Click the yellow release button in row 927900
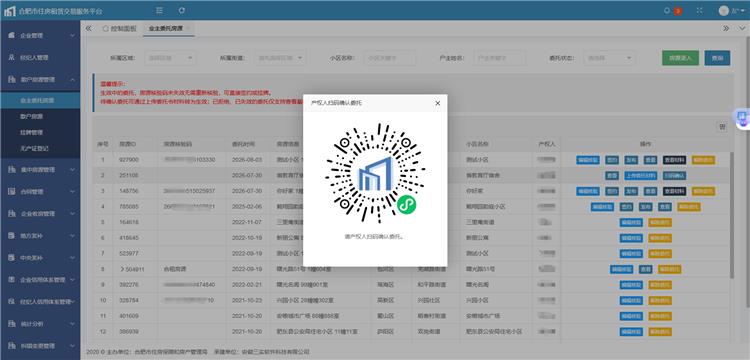The width and height of the screenshot is (750, 360). click(x=704, y=160)
